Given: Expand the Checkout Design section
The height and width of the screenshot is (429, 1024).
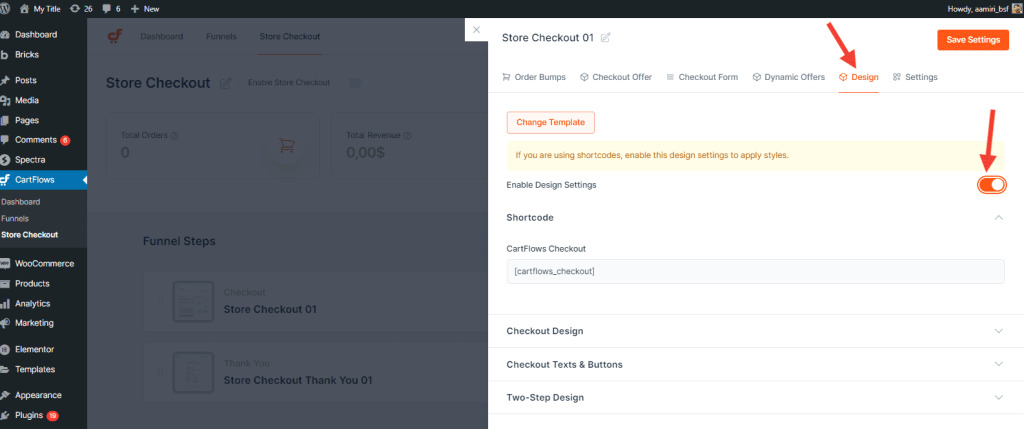Looking at the screenshot, I should pos(756,331).
